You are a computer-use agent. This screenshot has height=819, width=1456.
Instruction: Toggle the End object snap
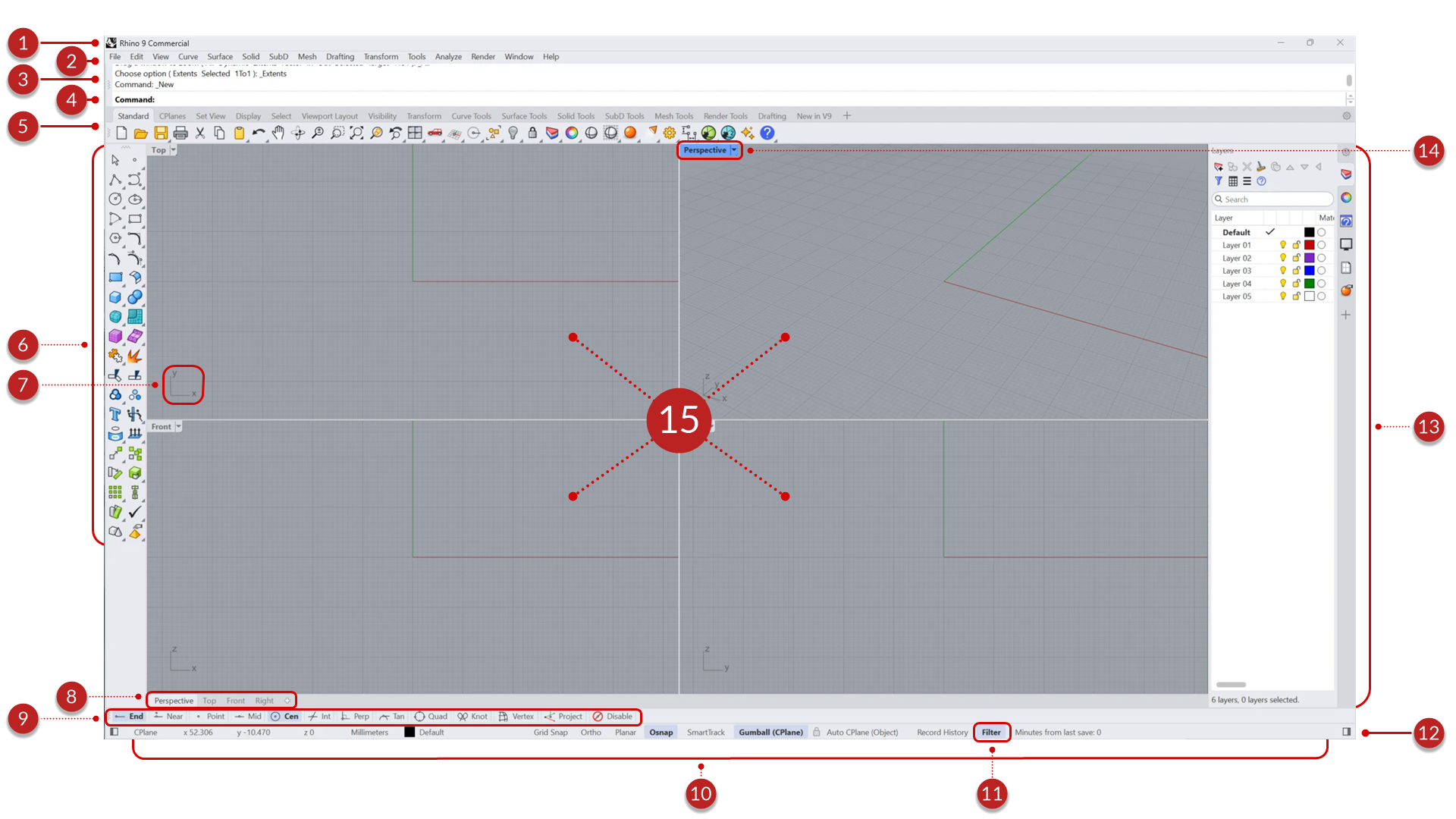click(x=129, y=717)
